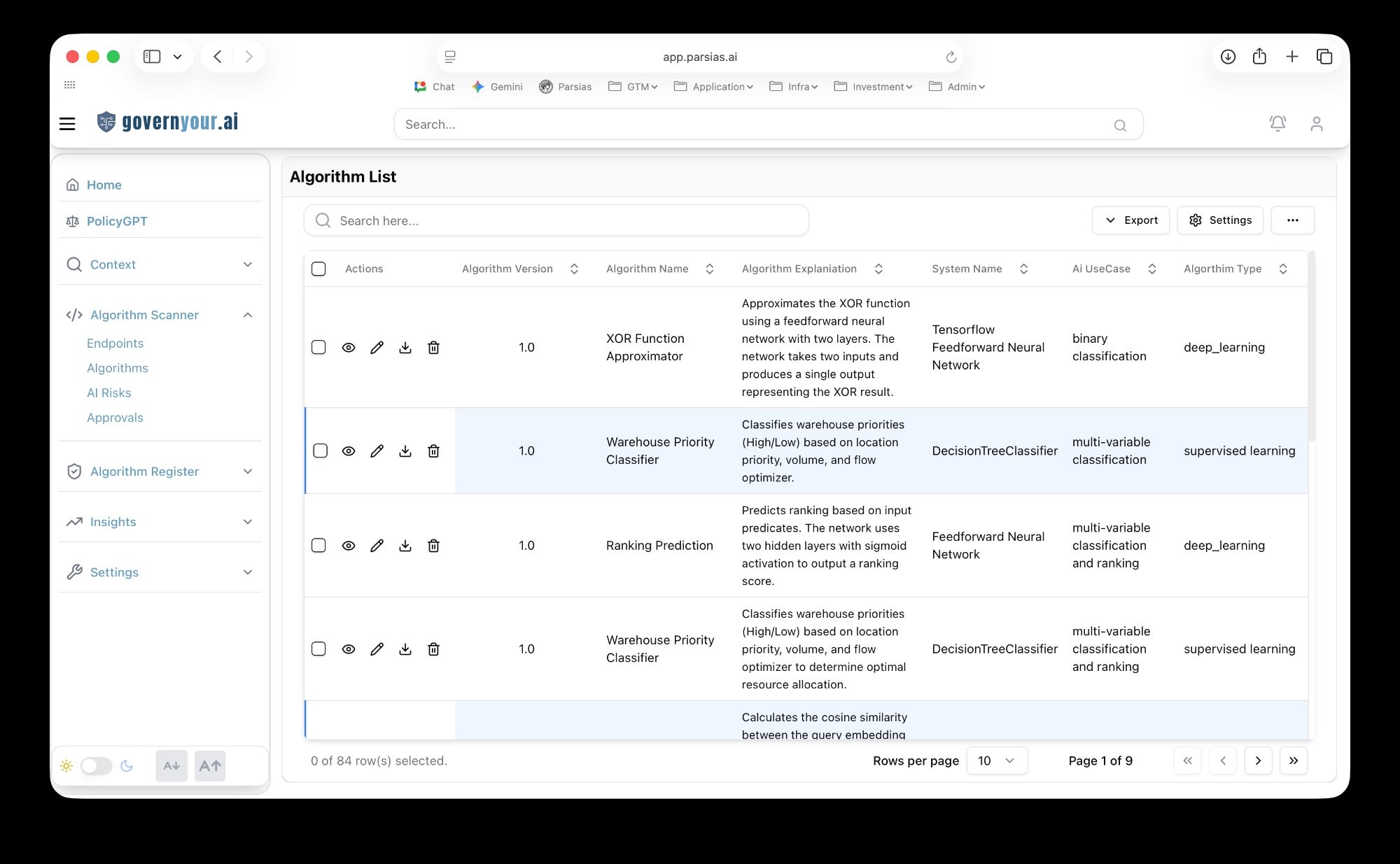The width and height of the screenshot is (1400, 864).
Task: Select the Ranking Prediction row checkbox
Action: click(318, 546)
